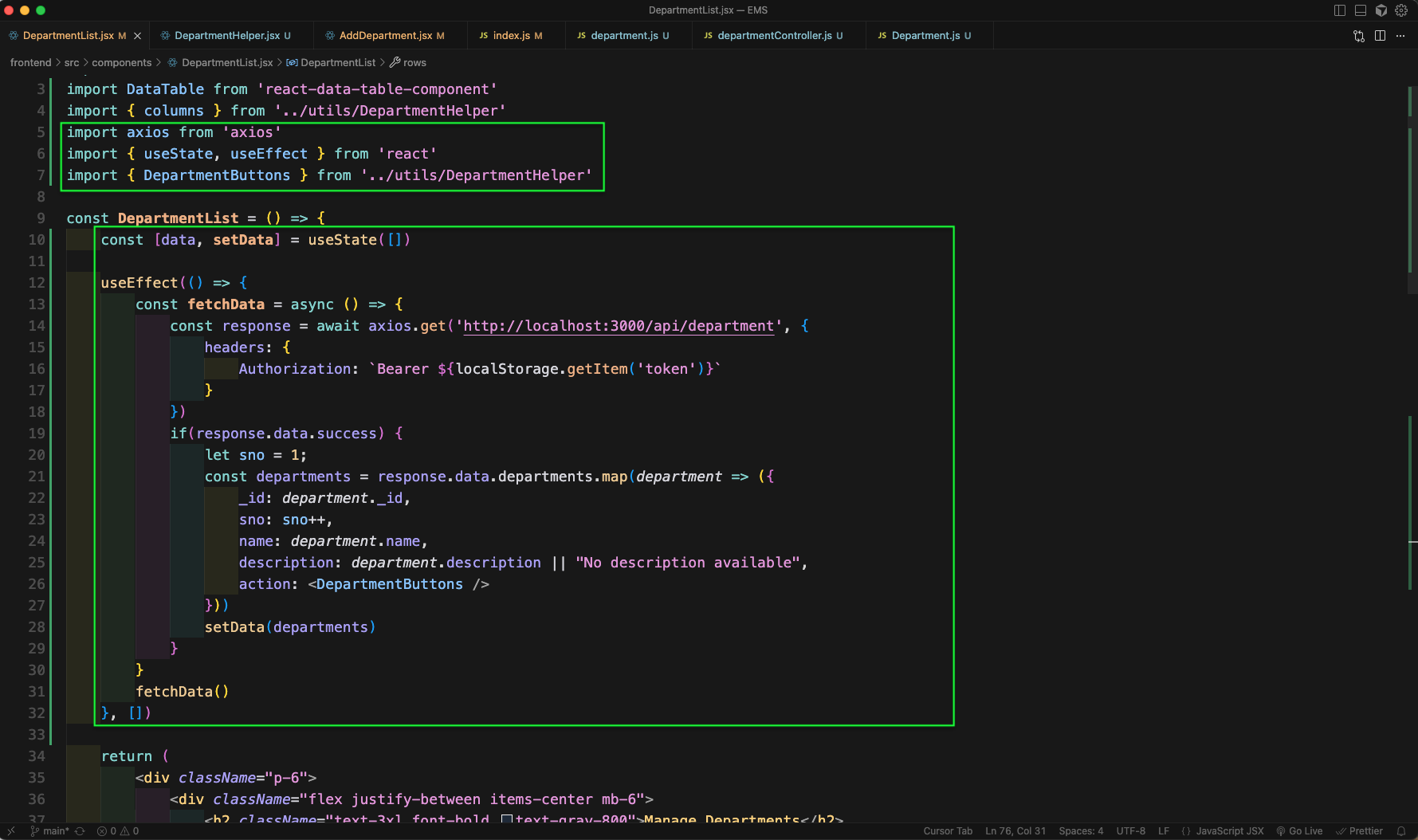Close the DepartmentList.jsx tab
Viewport: 1418px width, 840px height.
pos(137,36)
